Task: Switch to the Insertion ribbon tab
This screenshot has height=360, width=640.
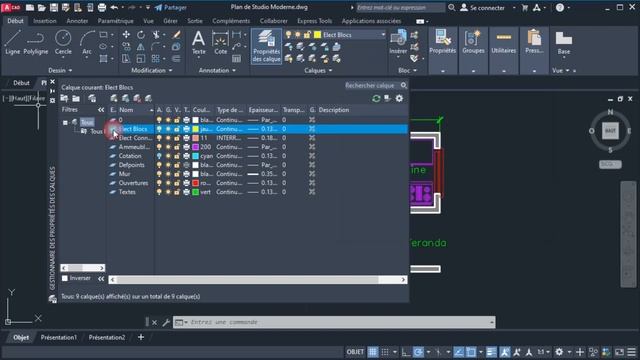Action: click(44, 21)
